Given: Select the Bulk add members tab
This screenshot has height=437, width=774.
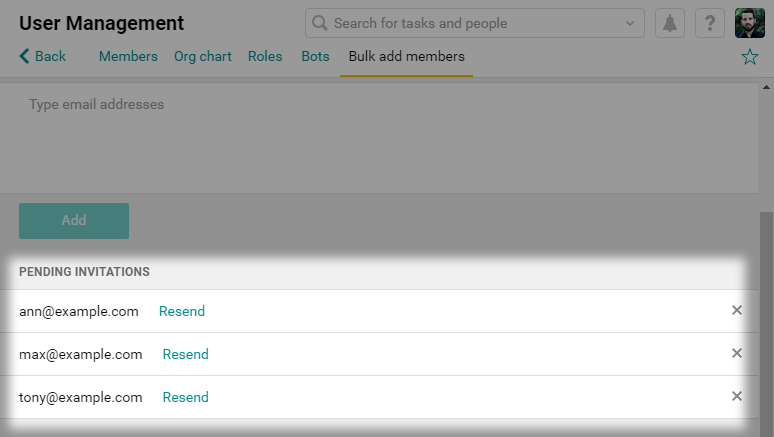Looking at the screenshot, I should (x=406, y=56).
